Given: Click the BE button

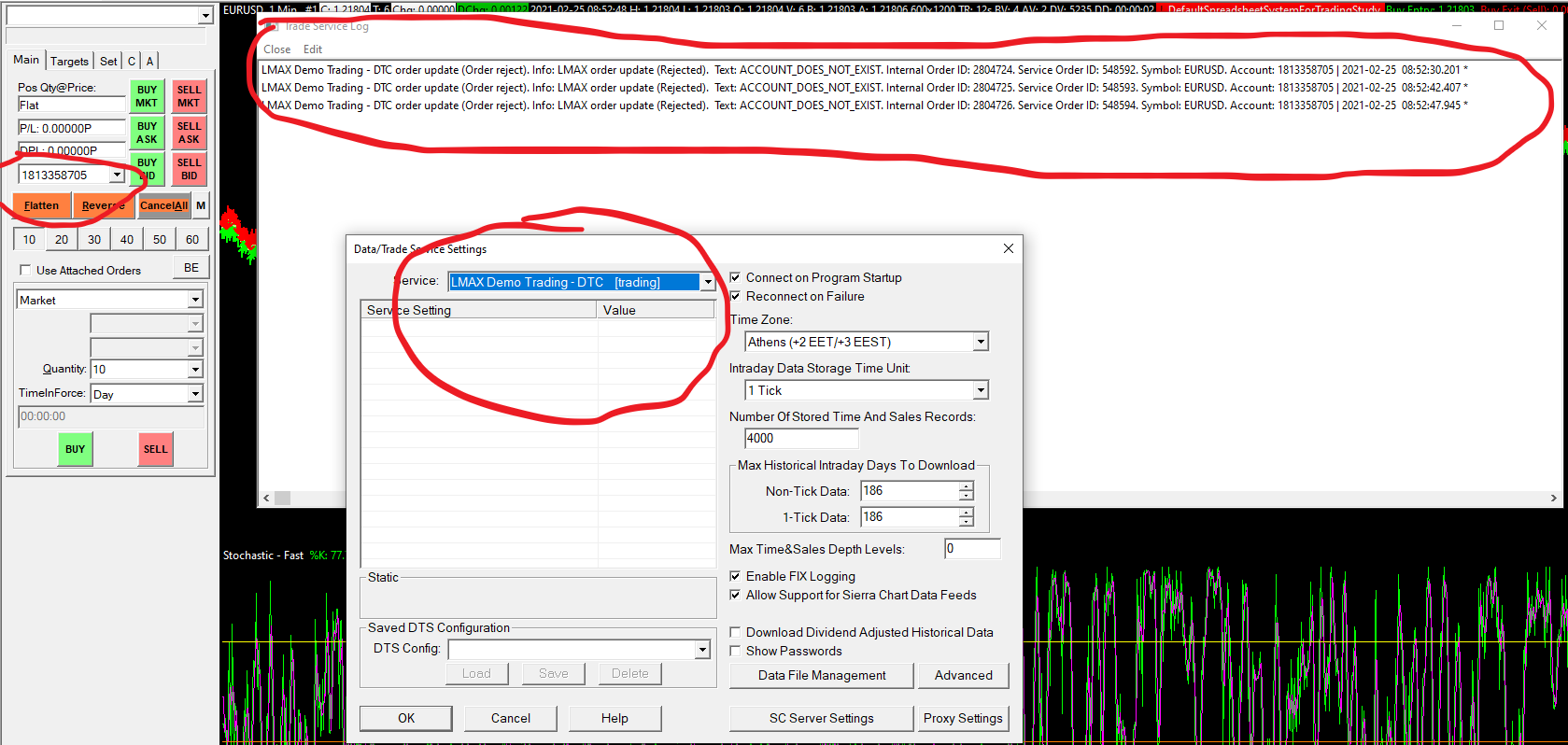Looking at the screenshot, I should pos(191,268).
